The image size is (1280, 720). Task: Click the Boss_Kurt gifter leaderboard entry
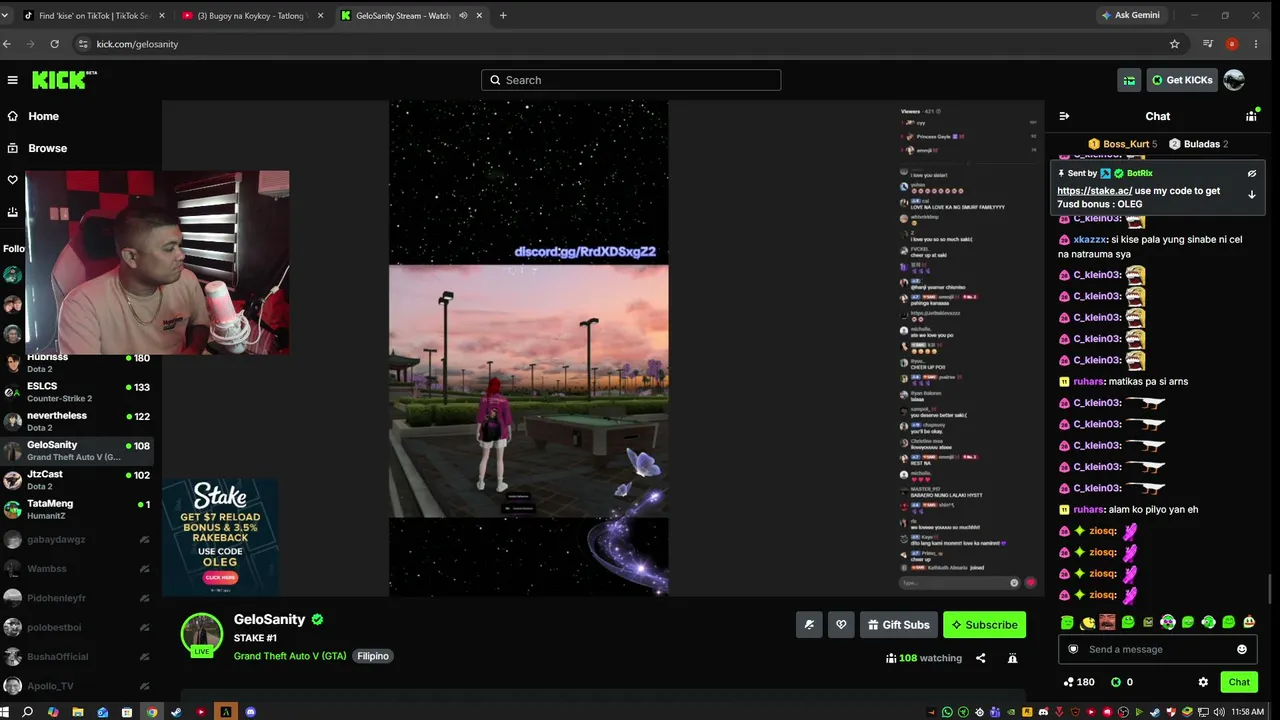click(1122, 144)
